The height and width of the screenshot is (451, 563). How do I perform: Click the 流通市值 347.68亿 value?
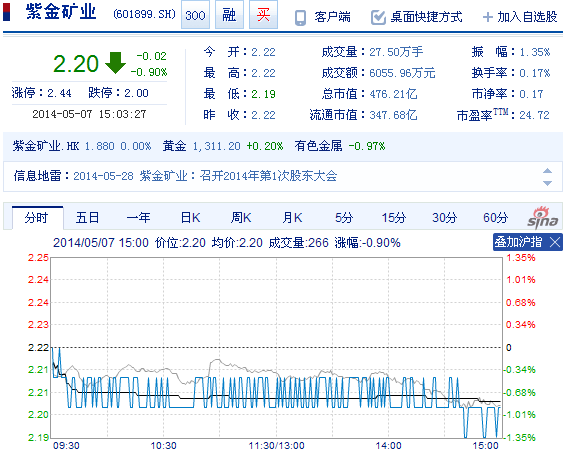click(x=394, y=115)
